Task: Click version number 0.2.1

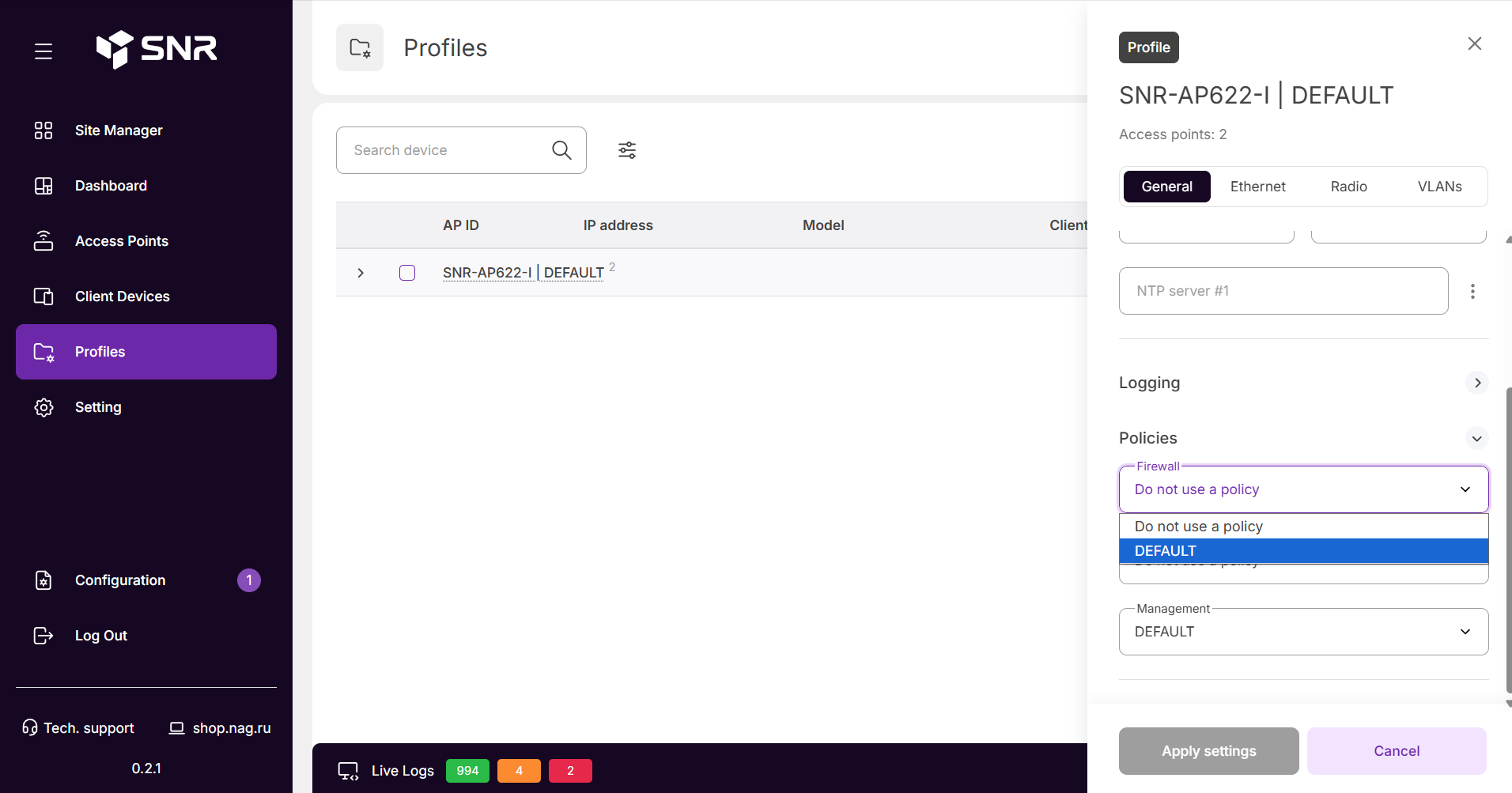Action: [146, 768]
